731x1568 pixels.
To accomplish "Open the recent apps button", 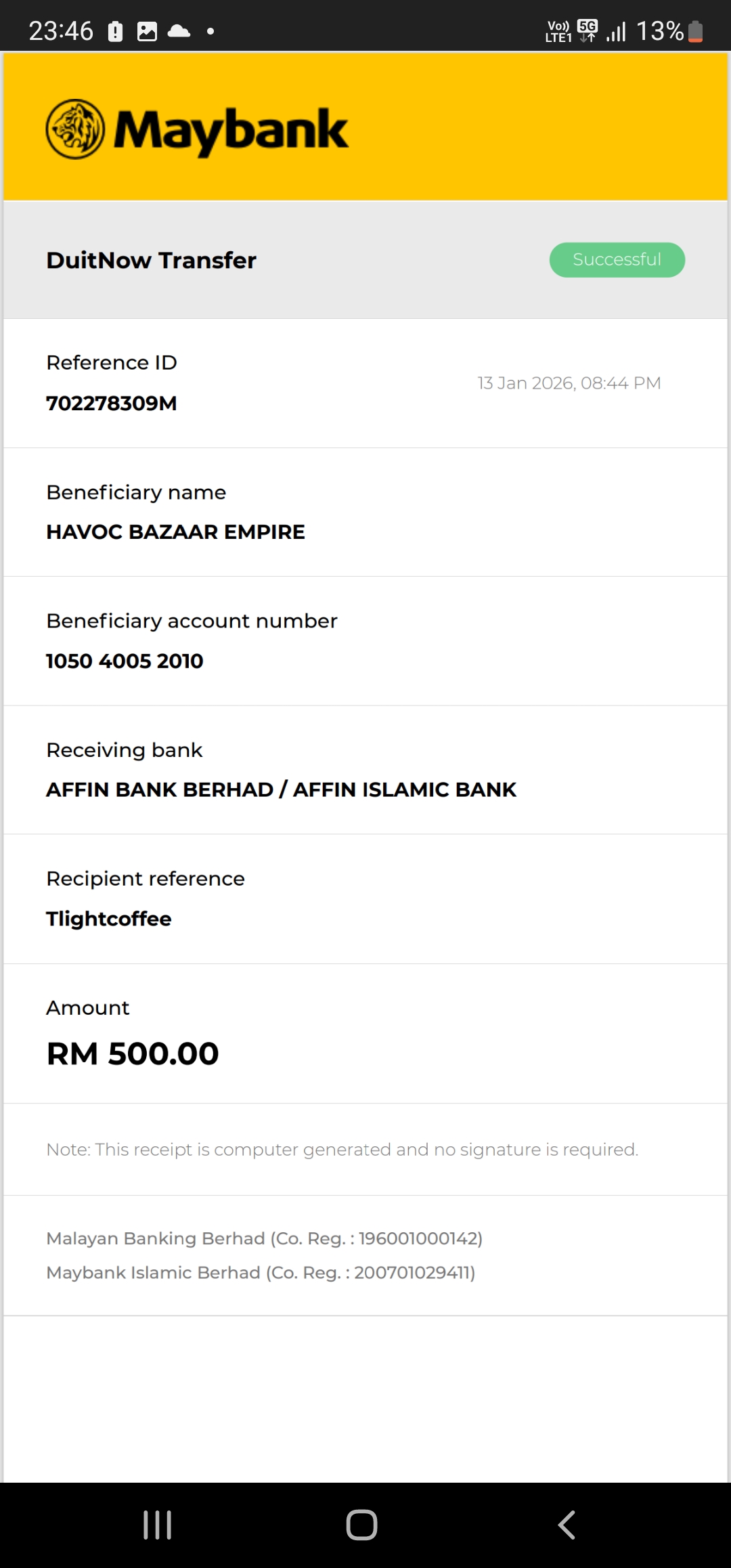I will [x=158, y=1525].
